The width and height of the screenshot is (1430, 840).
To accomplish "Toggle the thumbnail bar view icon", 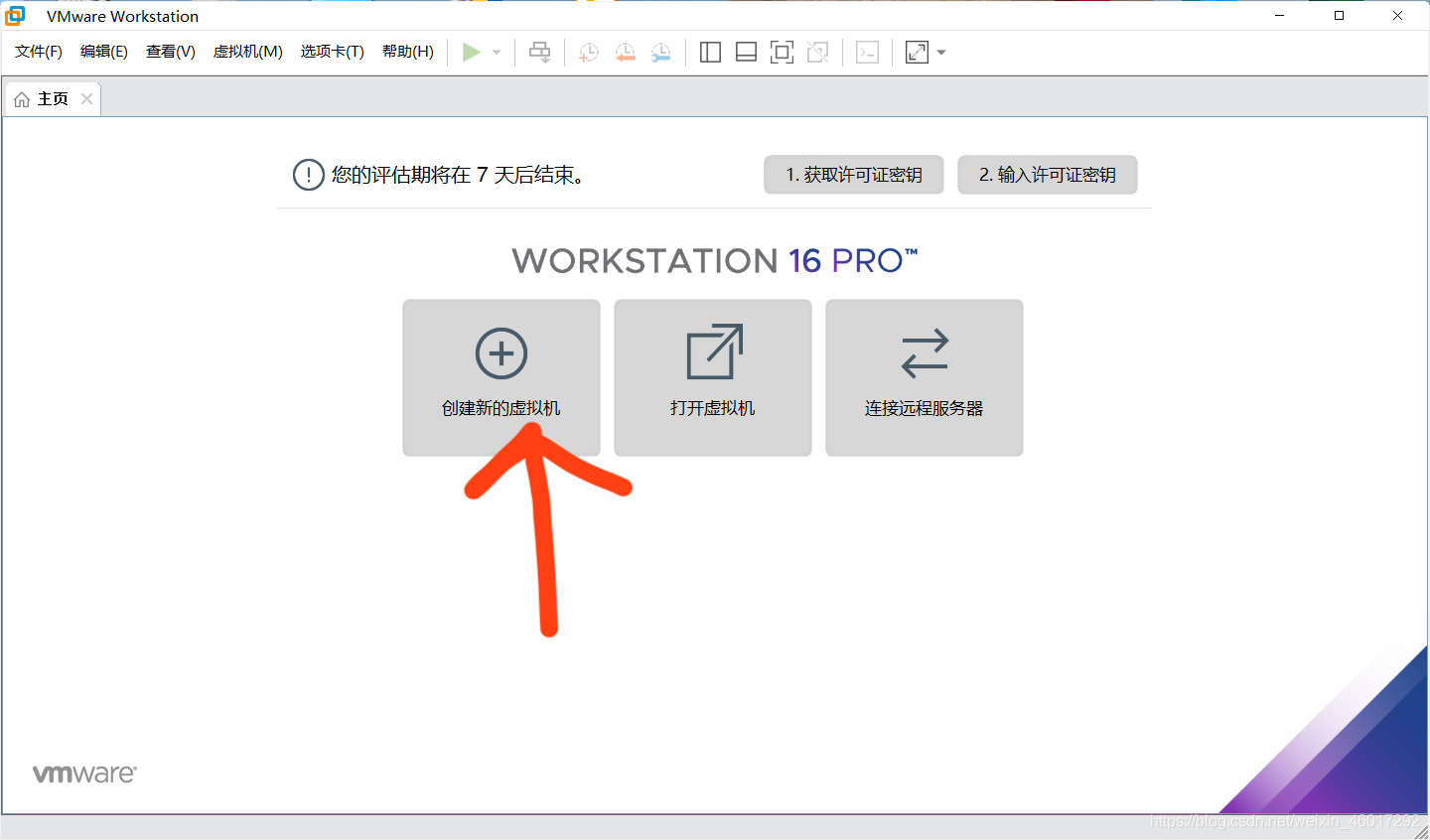I will click(x=746, y=53).
